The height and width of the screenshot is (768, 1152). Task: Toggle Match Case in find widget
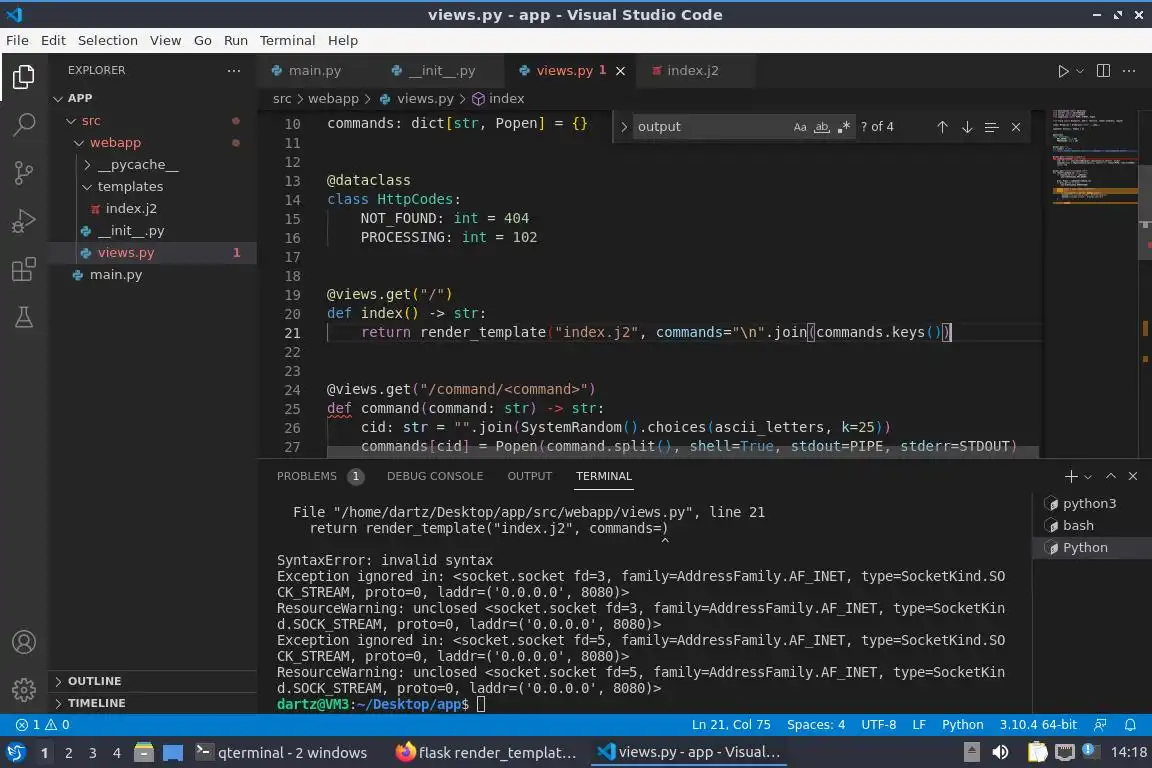coord(800,126)
